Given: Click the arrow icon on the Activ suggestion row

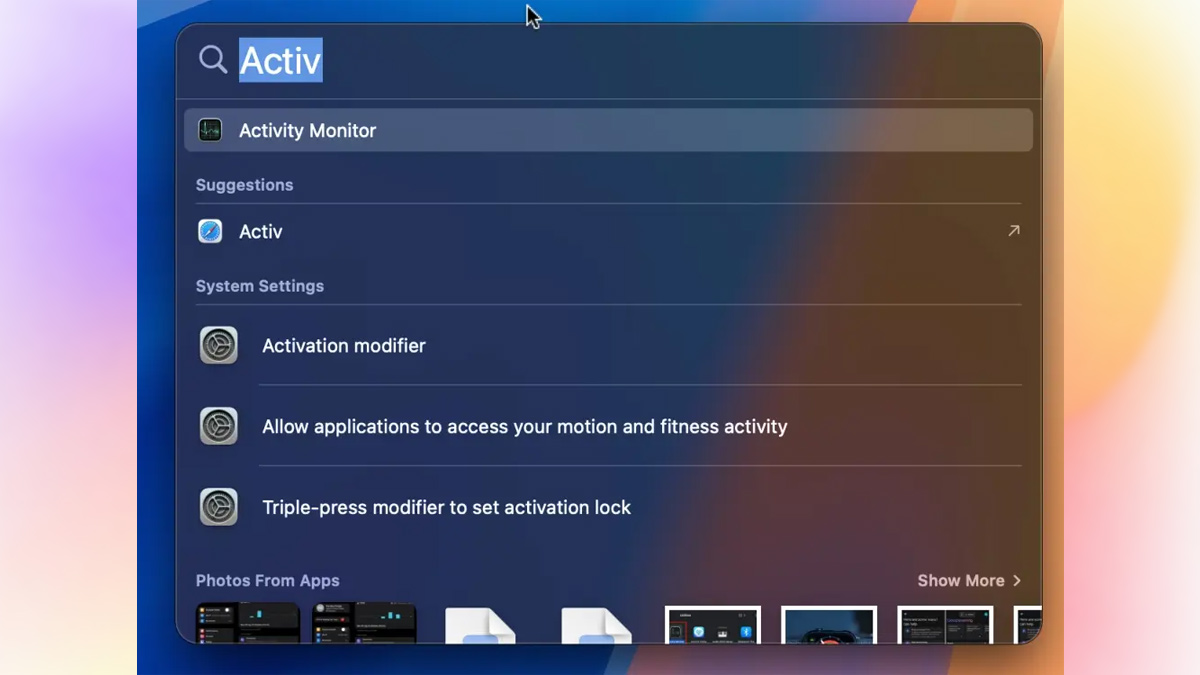Looking at the screenshot, I should [x=1013, y=231].
